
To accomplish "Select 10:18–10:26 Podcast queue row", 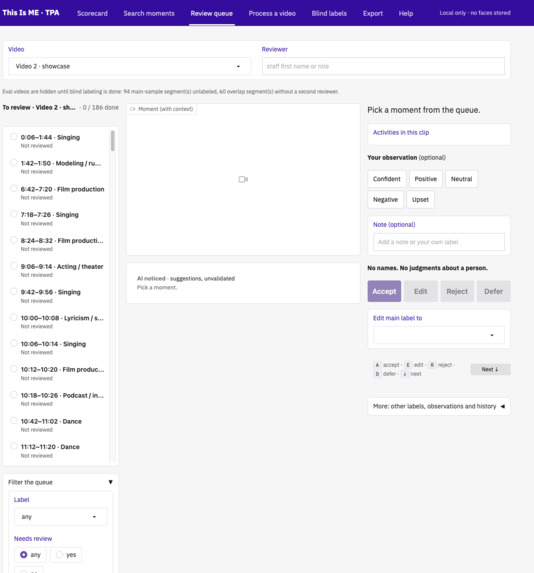I will [x=58, y=399].
